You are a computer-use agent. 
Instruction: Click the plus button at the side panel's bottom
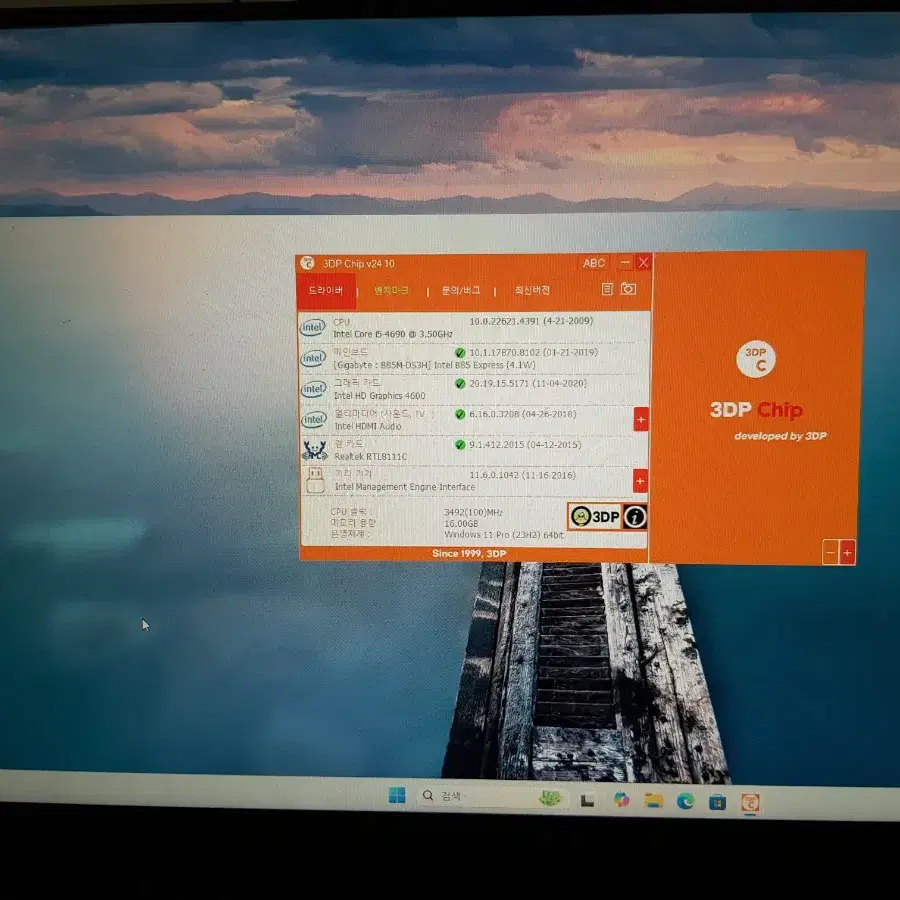[x=847, y=553]
